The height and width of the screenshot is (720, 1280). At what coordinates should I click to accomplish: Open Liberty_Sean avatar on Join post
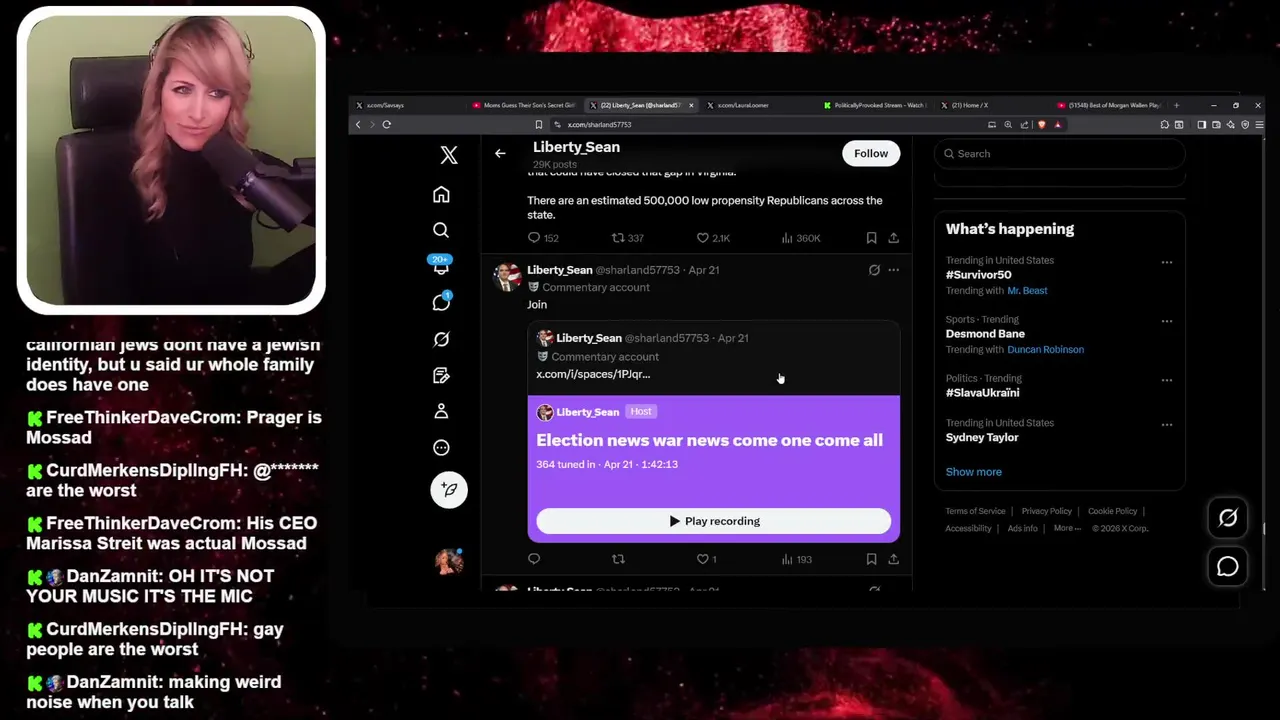click(508, 277)
